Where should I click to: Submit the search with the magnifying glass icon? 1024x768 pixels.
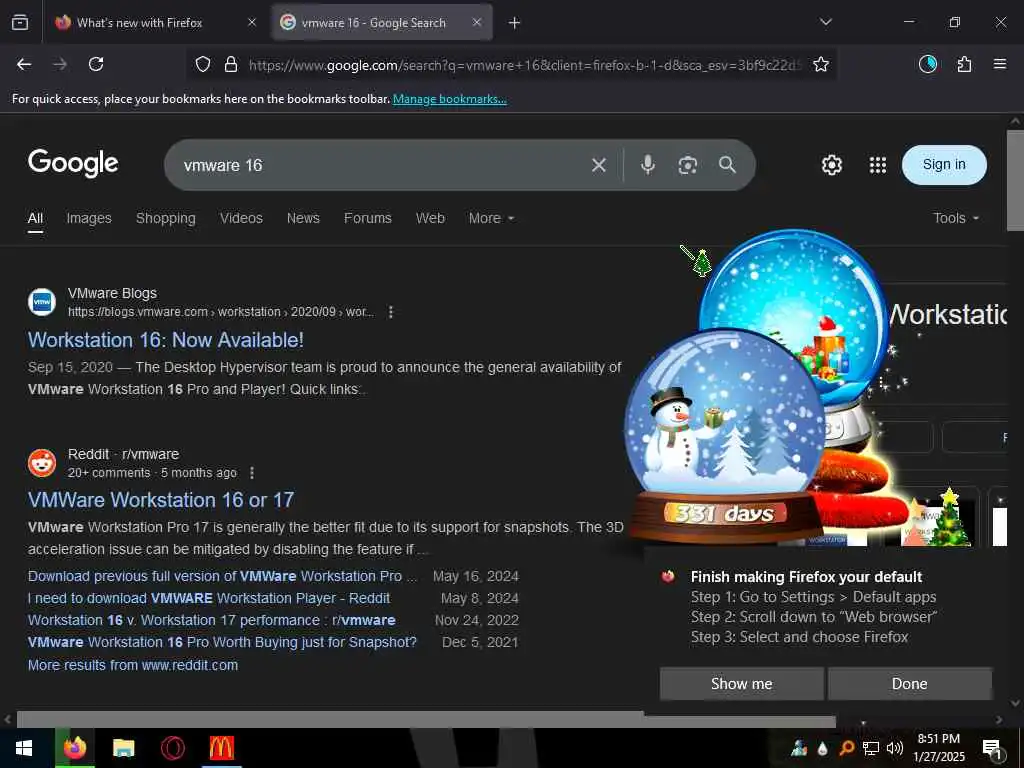point(728,165)
